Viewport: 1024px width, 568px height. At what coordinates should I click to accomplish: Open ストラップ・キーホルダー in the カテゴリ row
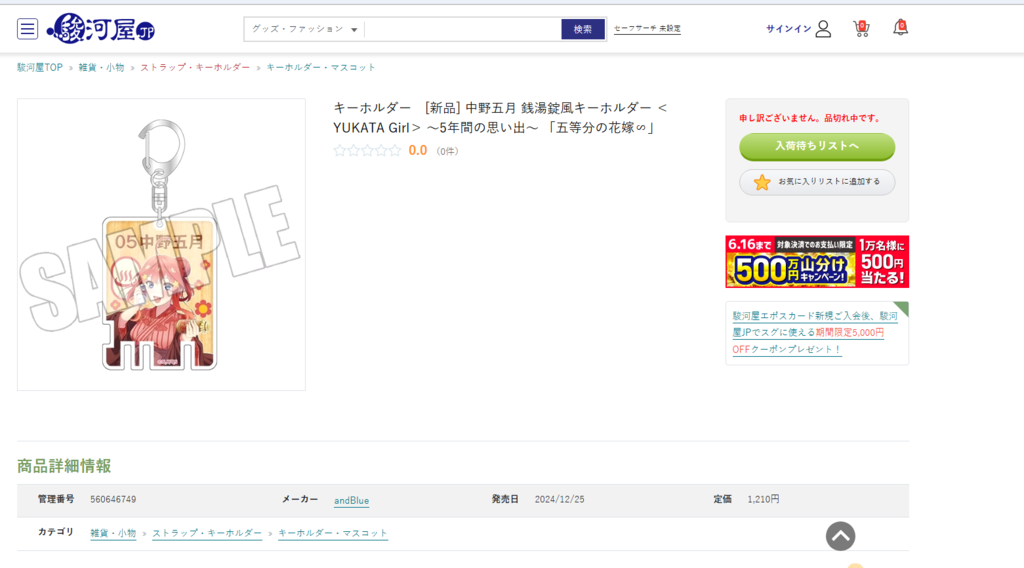tap(207, 533)
